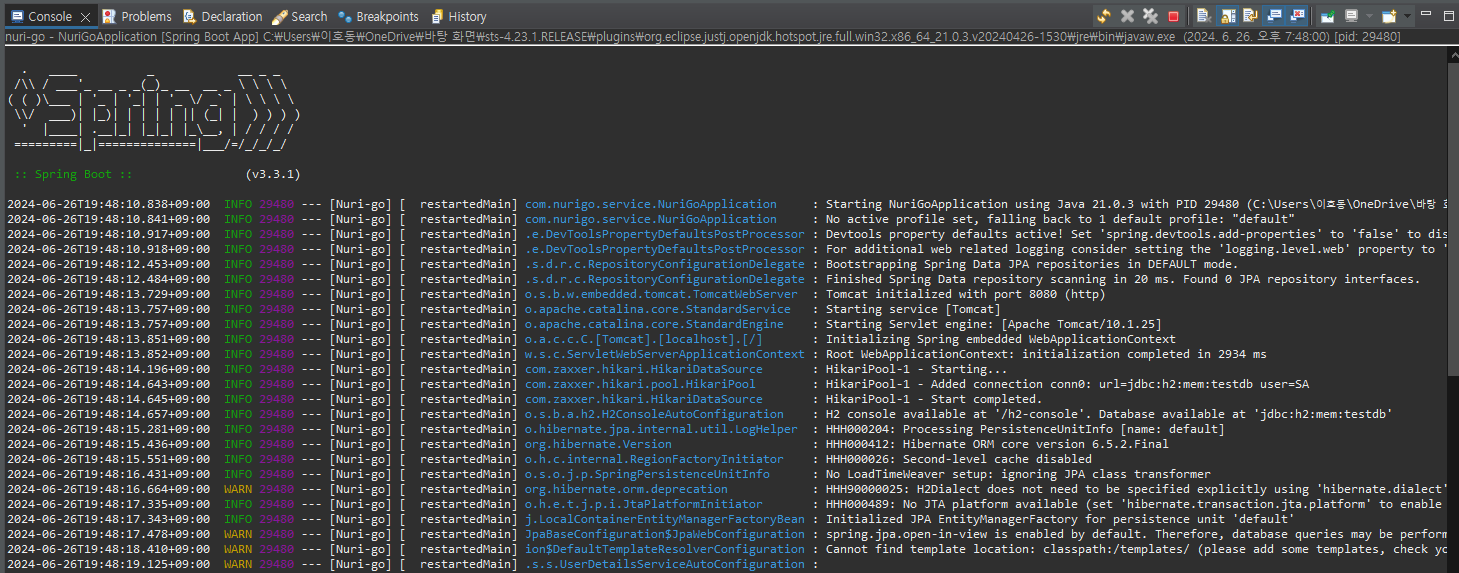
Task: Click the Search flashlight icon
Action: tap(279, 16)
